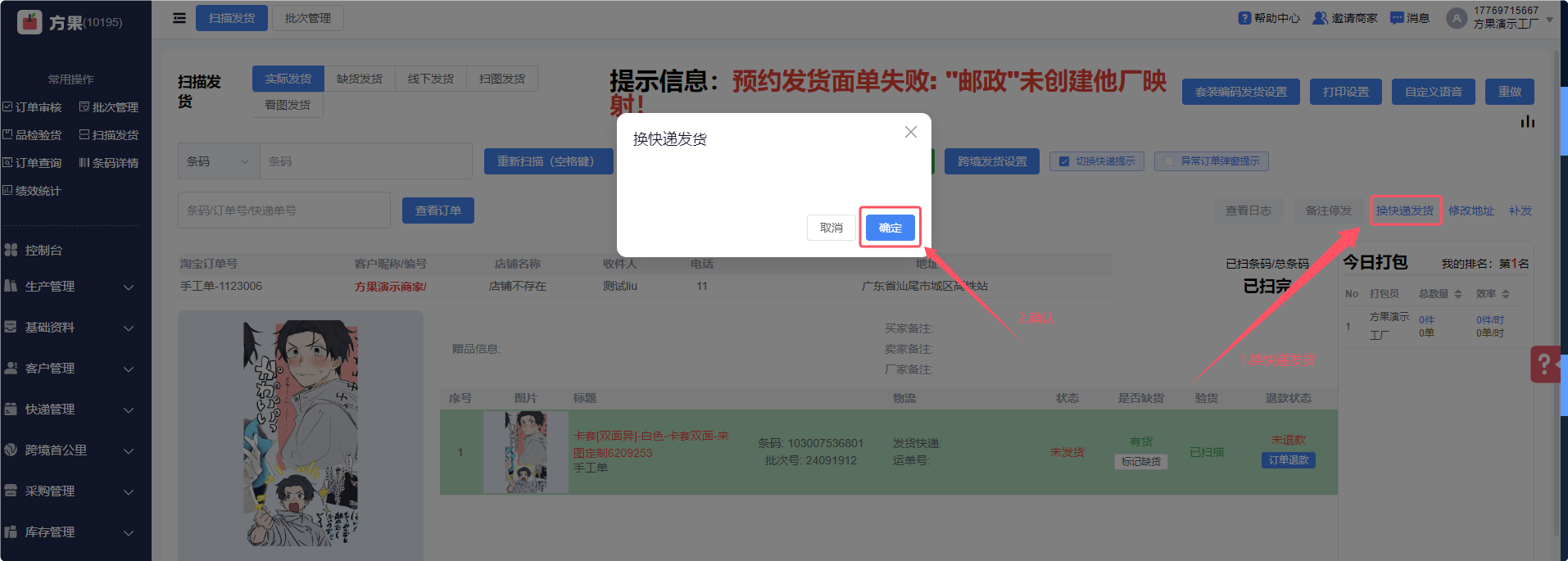The height and width of the screenshot is (561, 1568).
Task: Click the 备注停发 button
Action: point(1329,210)
